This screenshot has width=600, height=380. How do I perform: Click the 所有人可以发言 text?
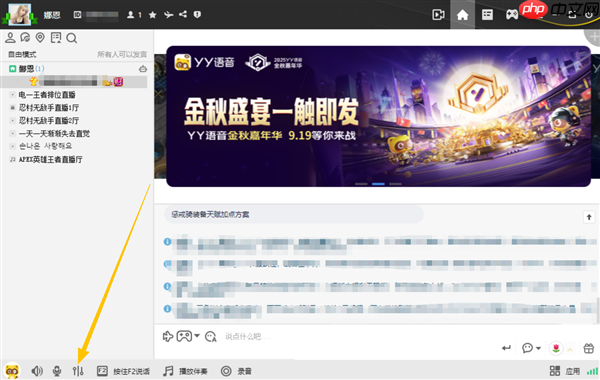pyautogui.click(x=122, y=54)
